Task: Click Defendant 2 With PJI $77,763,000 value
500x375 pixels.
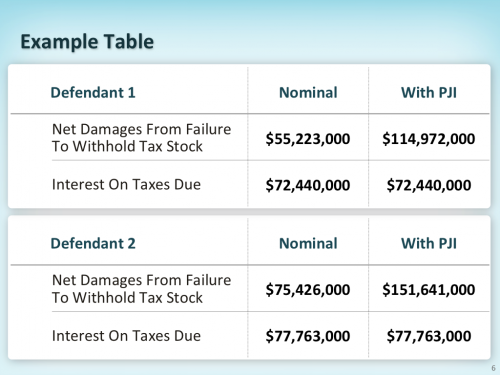Action: [x=429, y=336]
